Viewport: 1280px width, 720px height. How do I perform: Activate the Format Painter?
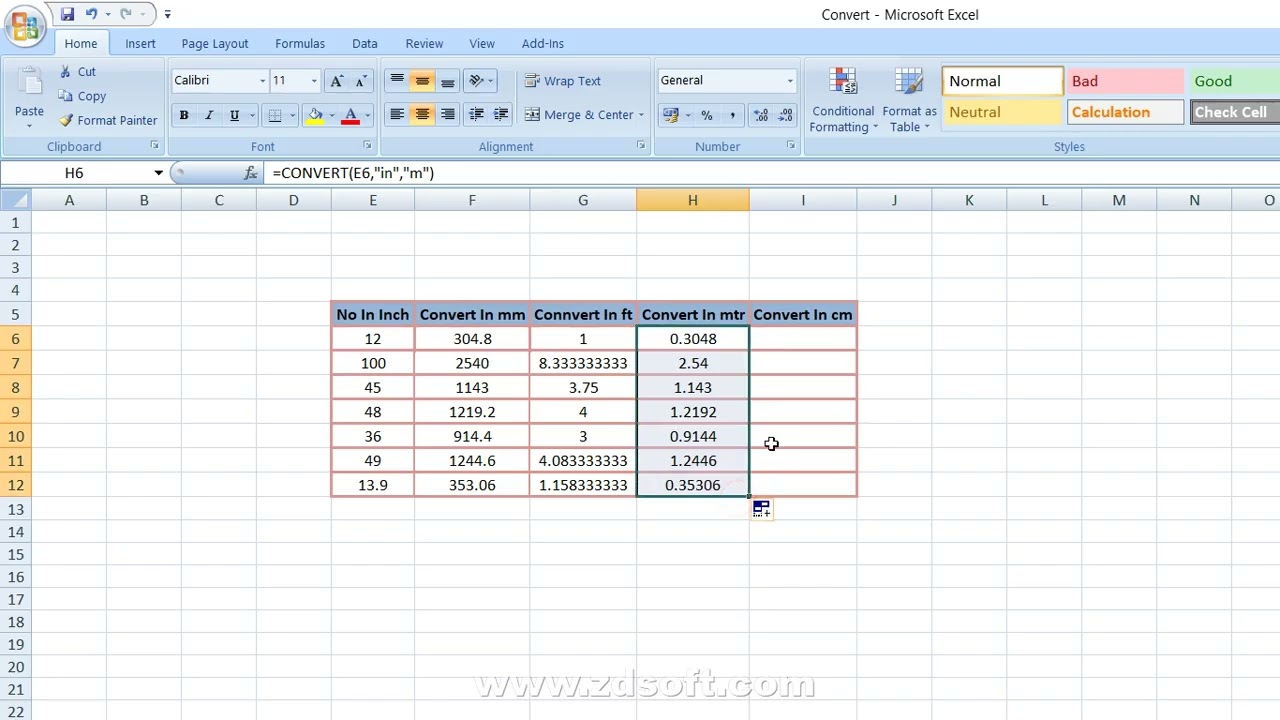(108, 120)
